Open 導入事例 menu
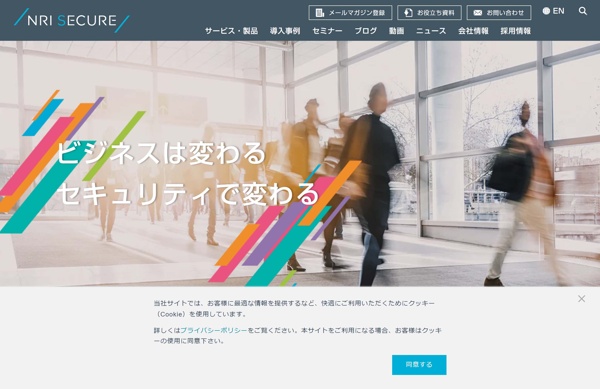The image size is (600, 389). (285, 31)
